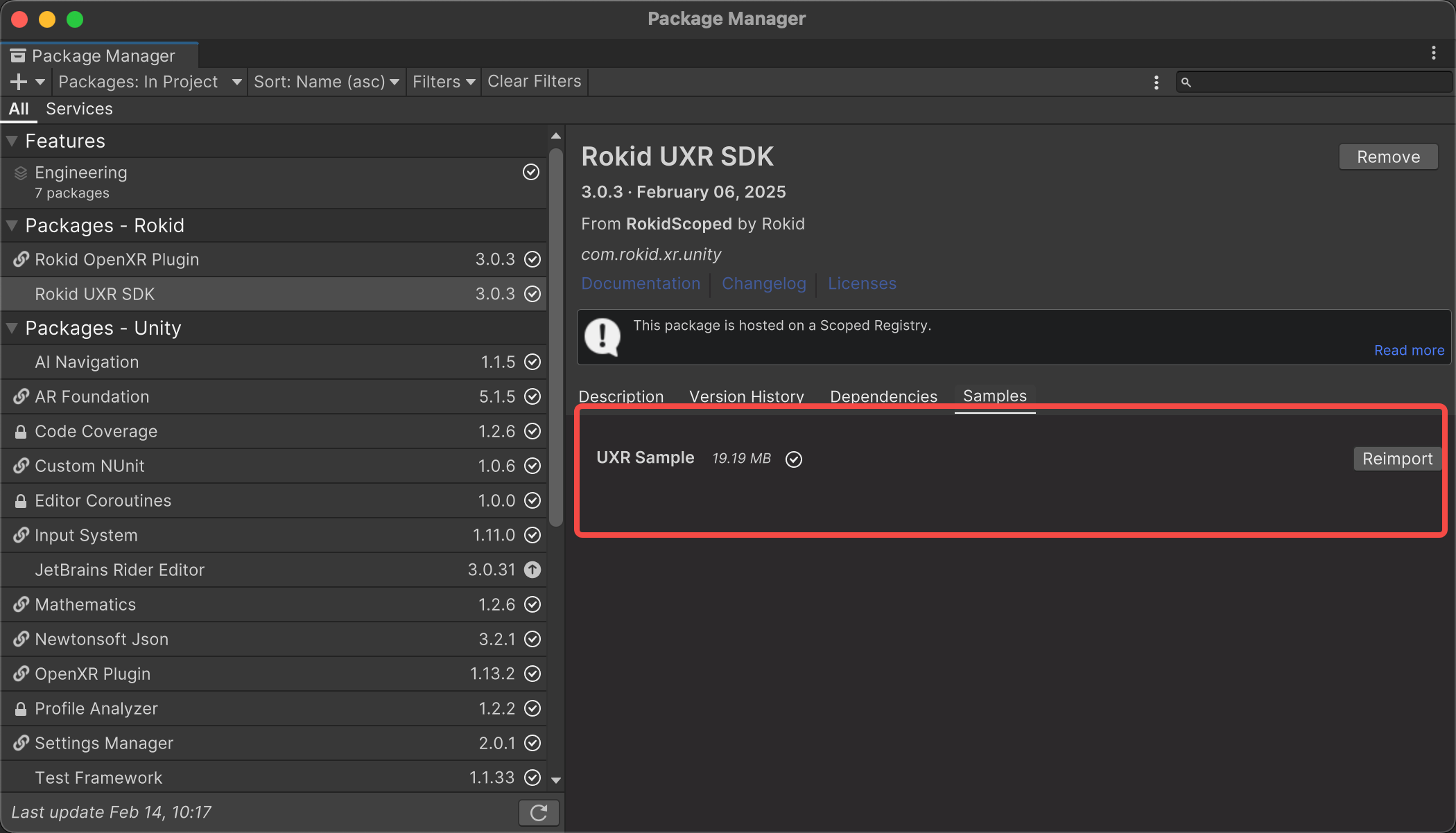Click the "Last update Feb 14, 10:17" status text
This screenshot has width=1456, height=833.
[111, 812]
